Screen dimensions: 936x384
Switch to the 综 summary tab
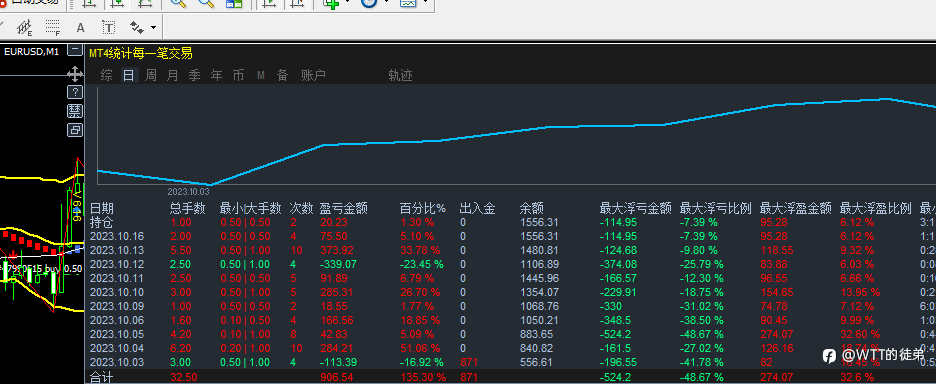click(x=107, y=75)
